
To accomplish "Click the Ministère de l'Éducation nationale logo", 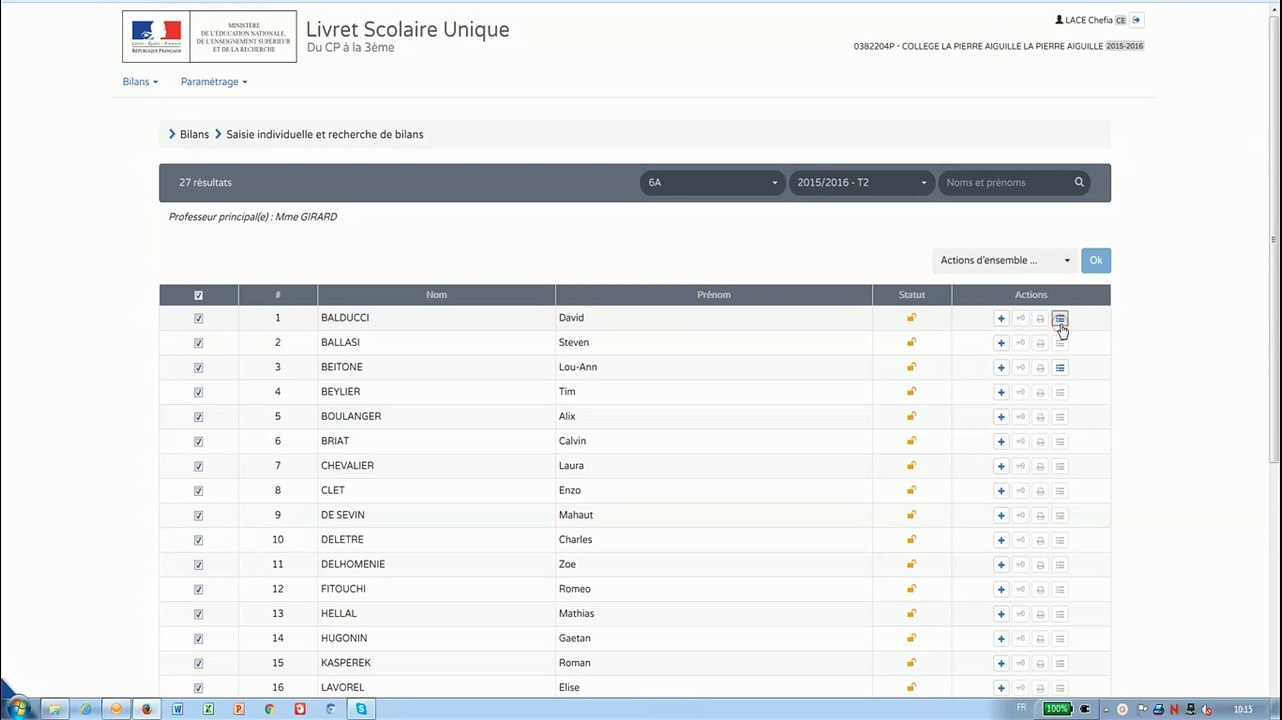I will (210, 37).
